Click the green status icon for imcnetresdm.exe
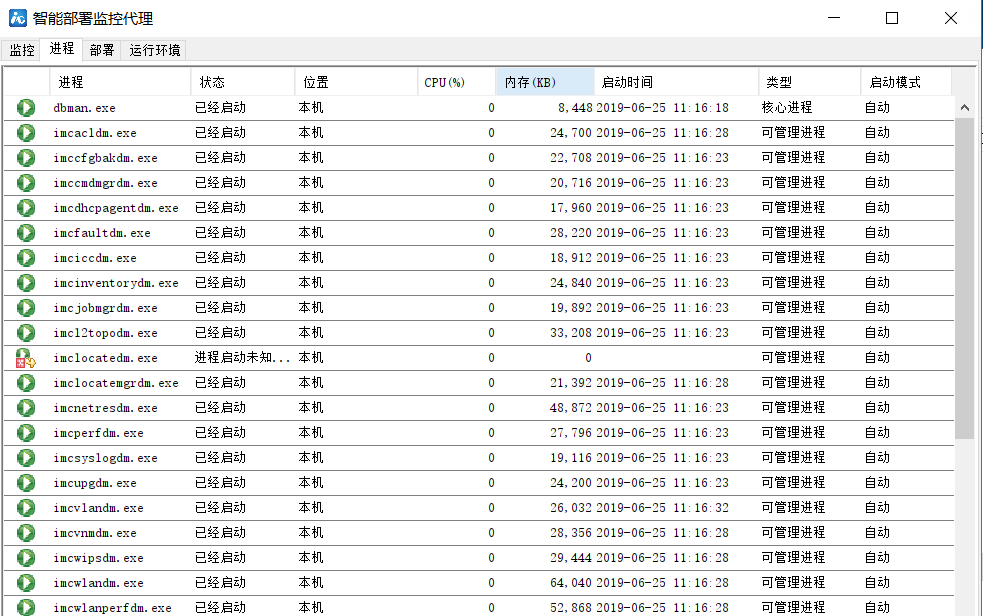The width and height of the screenshot is (983, 616). coord(26,408)
